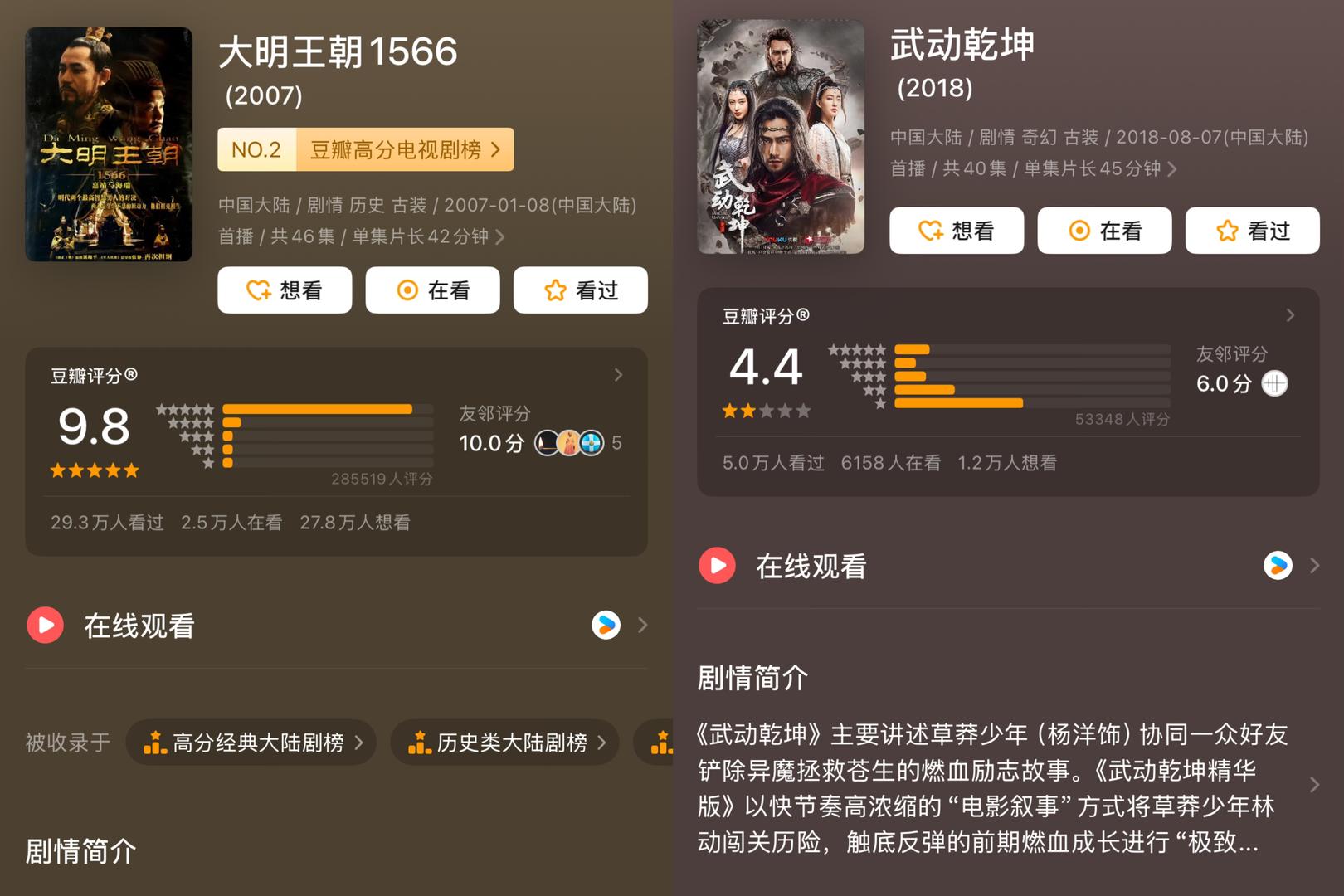Open 大明王朝1566 episode info line
Image resolution: width=1344 pixels, height=896 pixels.
[x=361, y=236]
